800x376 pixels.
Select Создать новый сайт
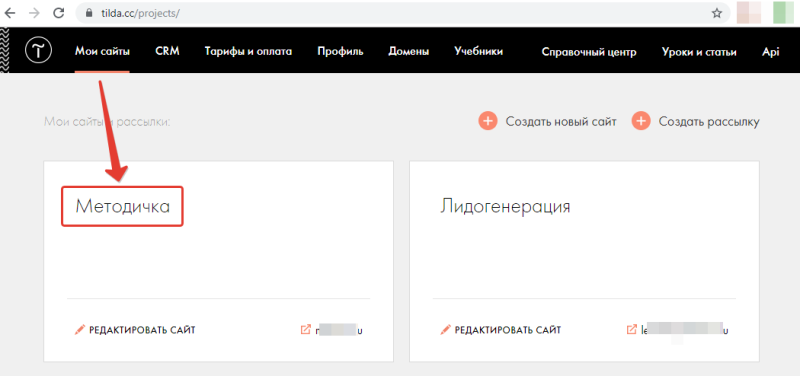coord(561,122)
